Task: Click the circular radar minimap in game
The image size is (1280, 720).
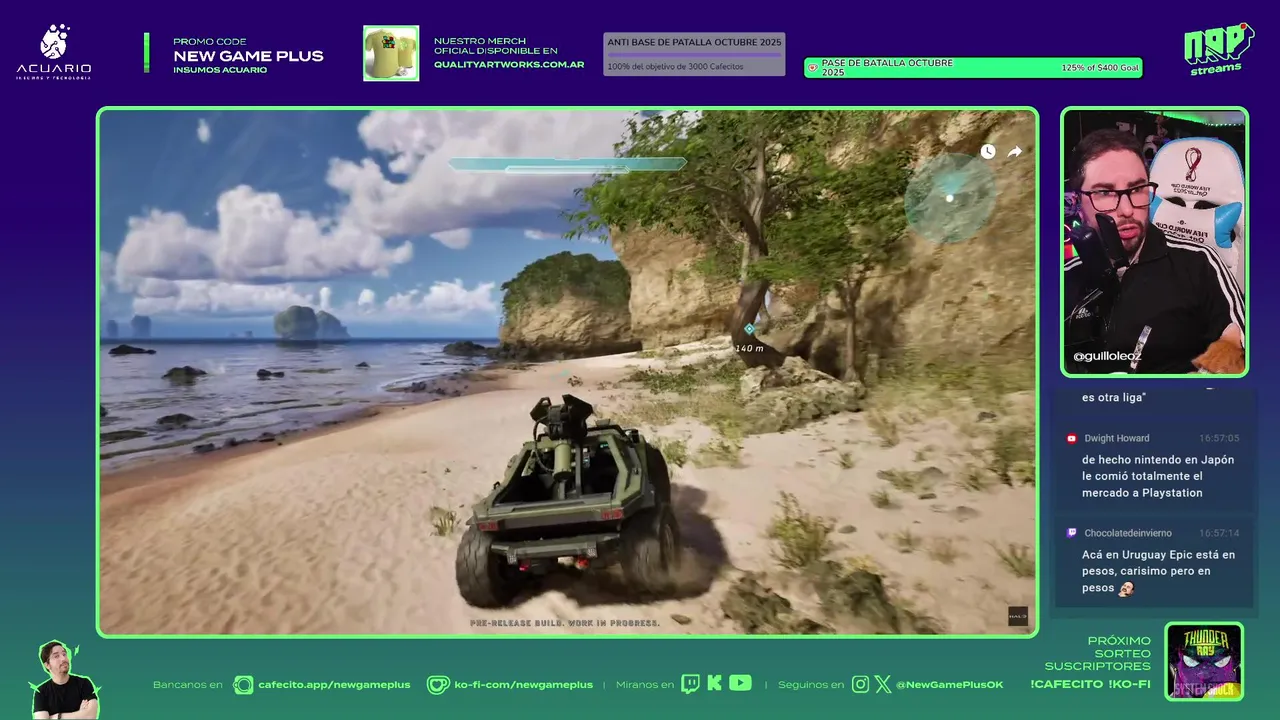Action: tap(949, 198)
